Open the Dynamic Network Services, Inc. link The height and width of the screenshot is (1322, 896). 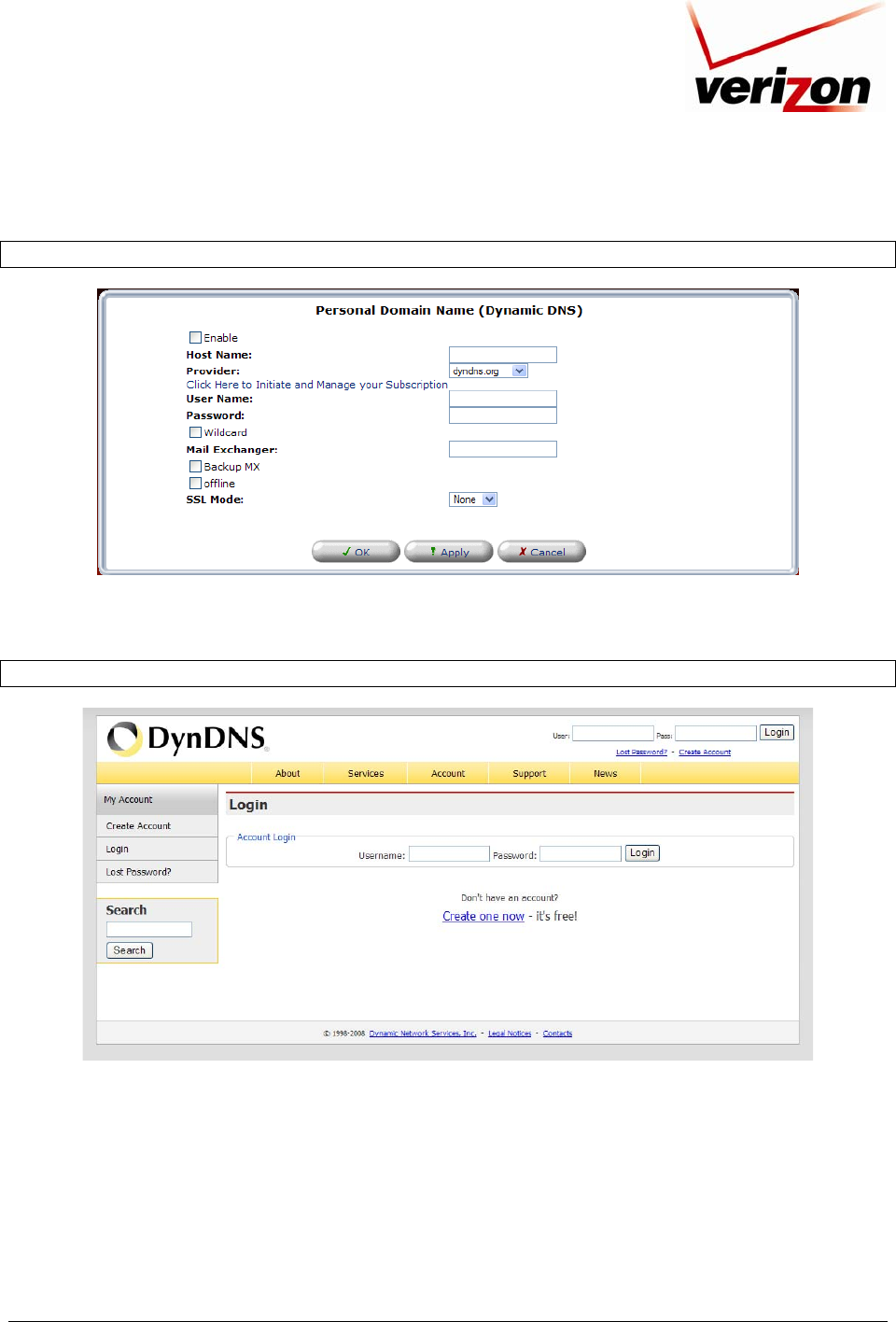click(x=423, y=1034)
